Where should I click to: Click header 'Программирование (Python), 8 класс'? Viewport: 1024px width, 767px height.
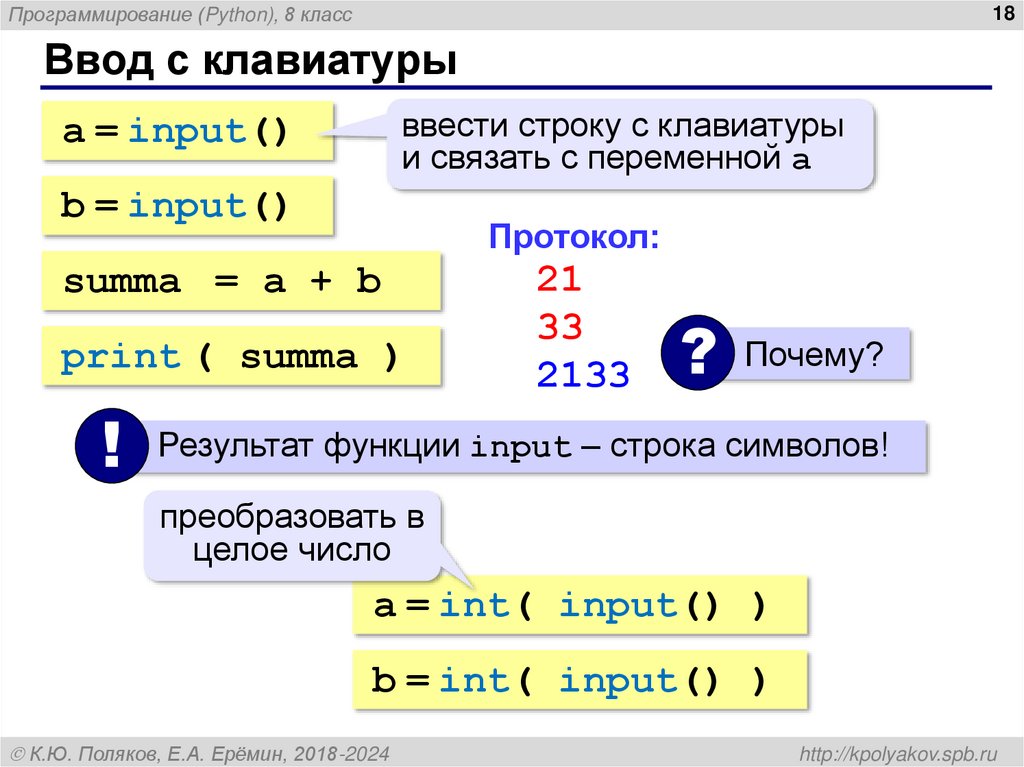pos(180,14)
